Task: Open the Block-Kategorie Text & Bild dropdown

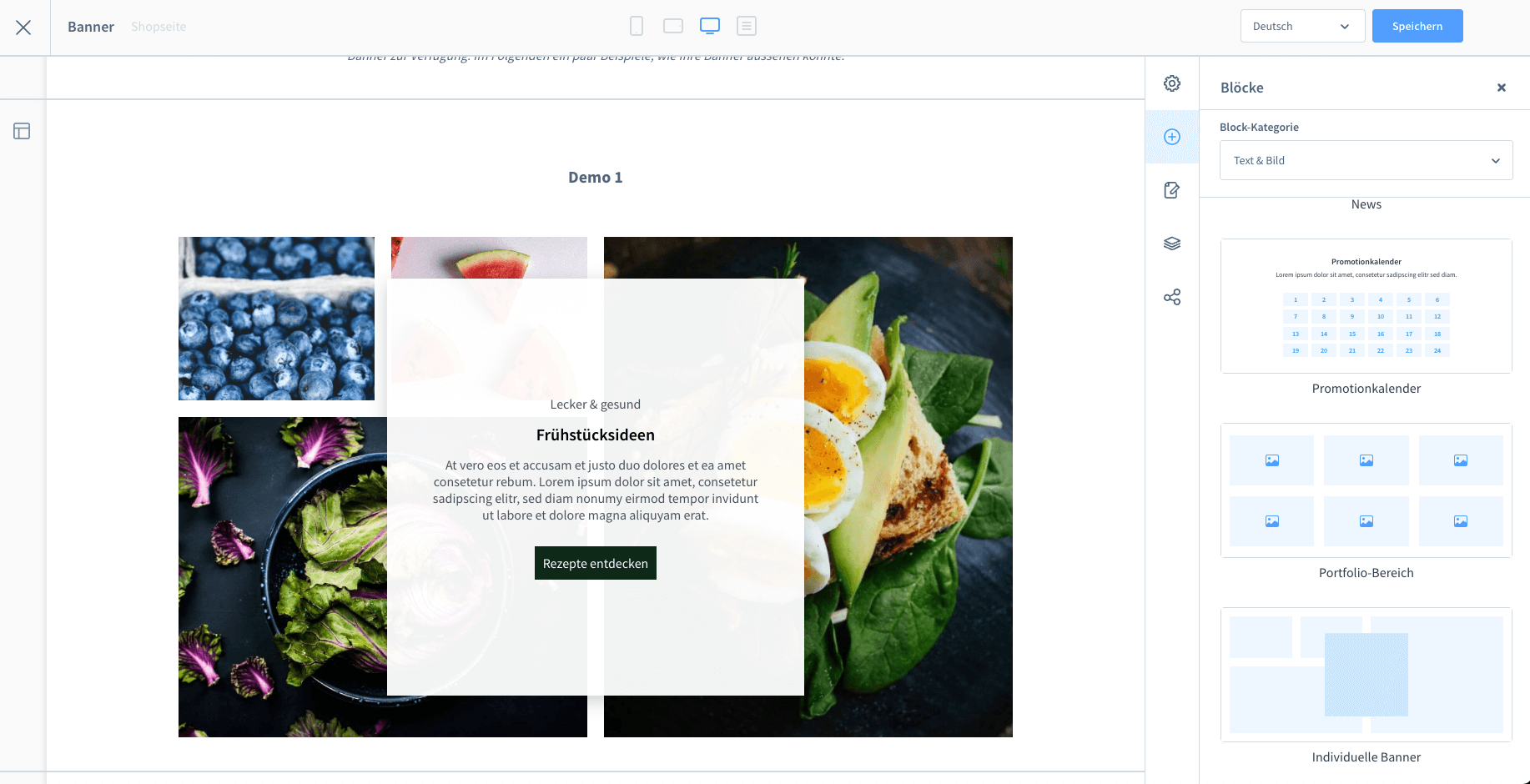Action: [1366, 160]
